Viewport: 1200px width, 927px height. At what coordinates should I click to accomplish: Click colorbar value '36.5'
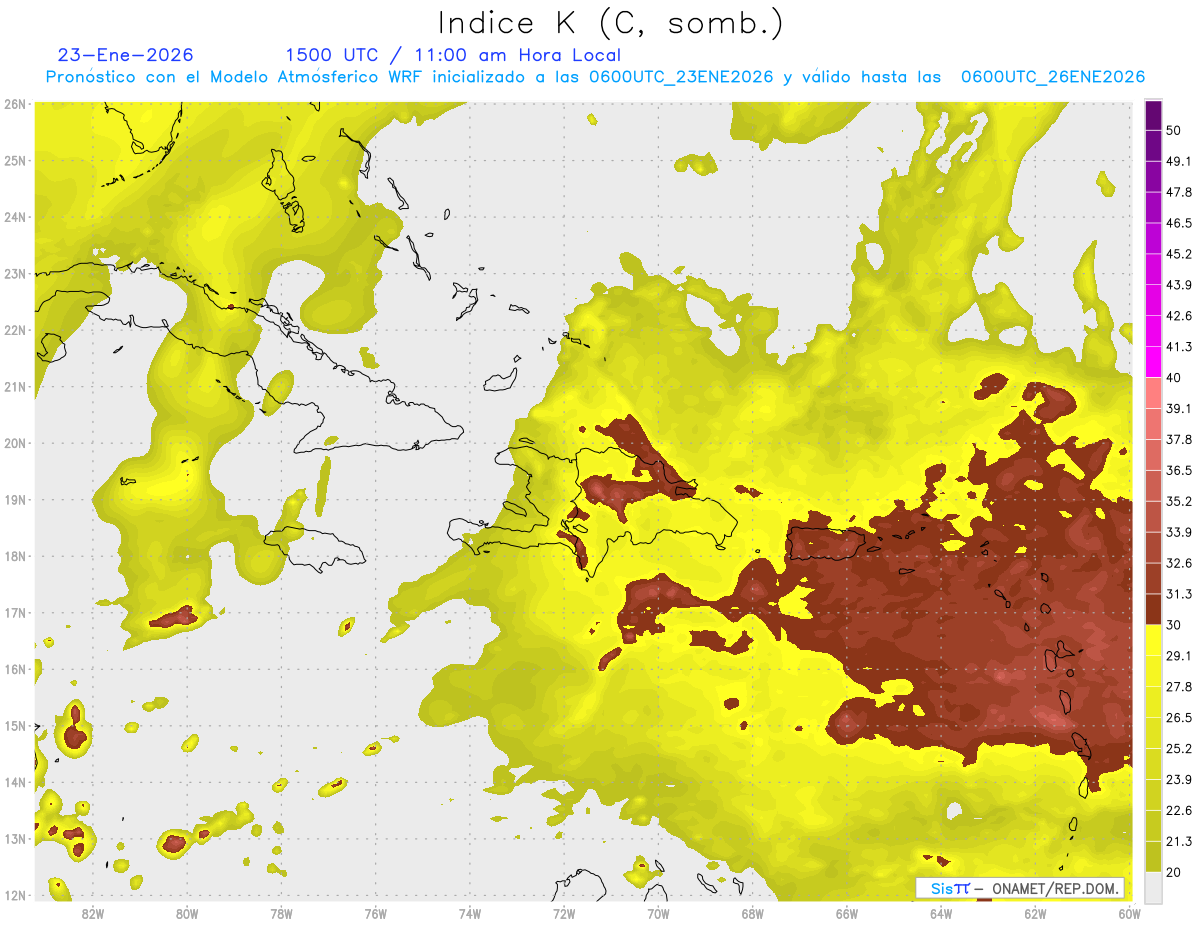tap(1179, 470)
